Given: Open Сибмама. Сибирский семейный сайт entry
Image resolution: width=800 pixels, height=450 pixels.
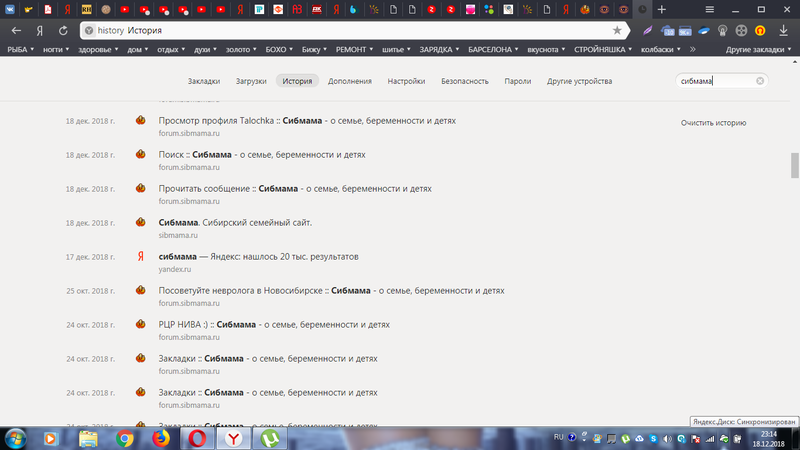Looking at the screenshot, I should coord(235,222).
